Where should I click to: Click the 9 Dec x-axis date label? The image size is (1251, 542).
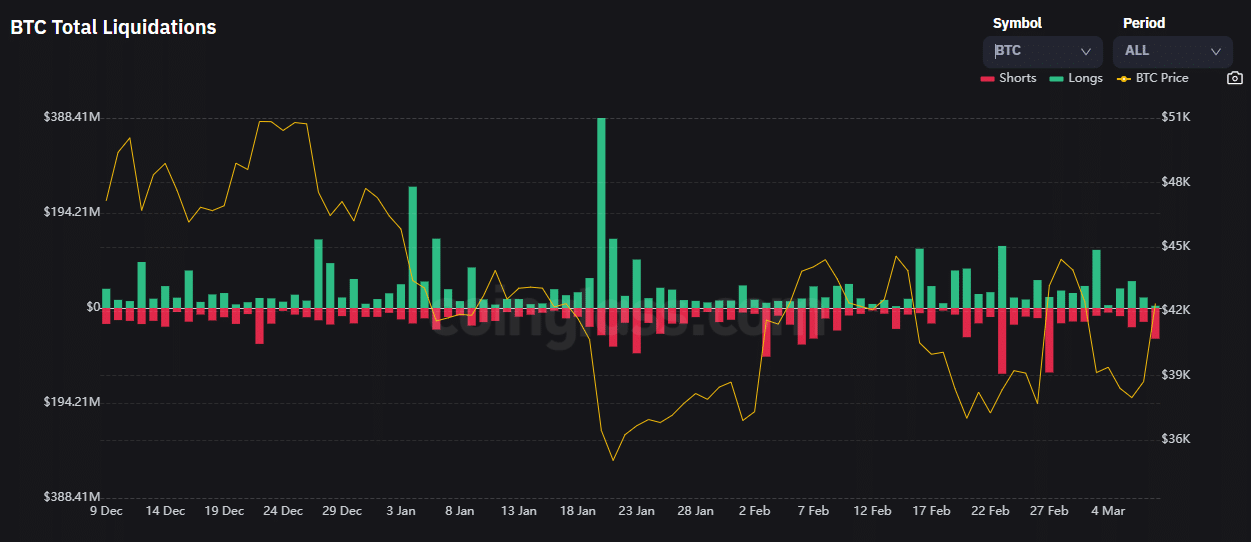pos(106,511)
